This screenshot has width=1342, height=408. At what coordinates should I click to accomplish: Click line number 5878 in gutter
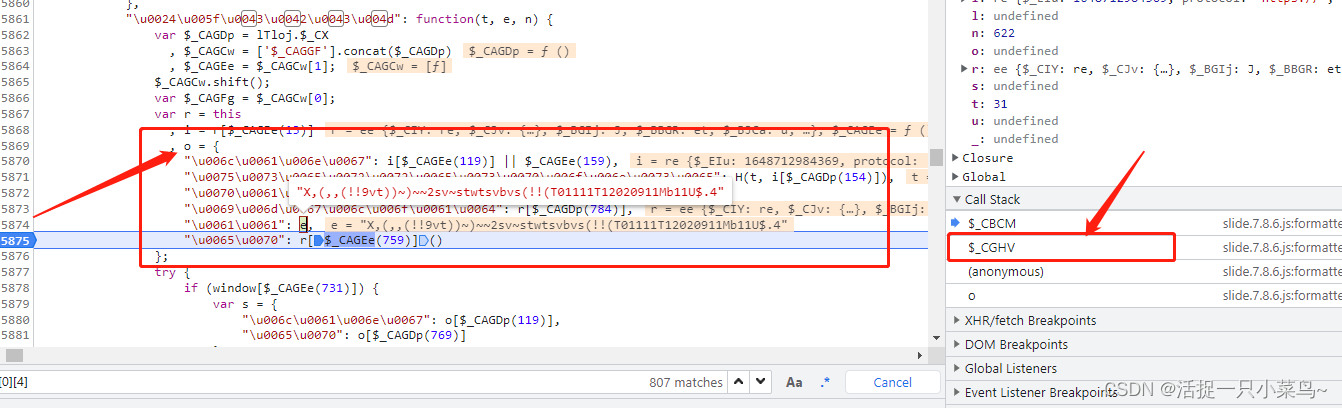coord(16,287)
